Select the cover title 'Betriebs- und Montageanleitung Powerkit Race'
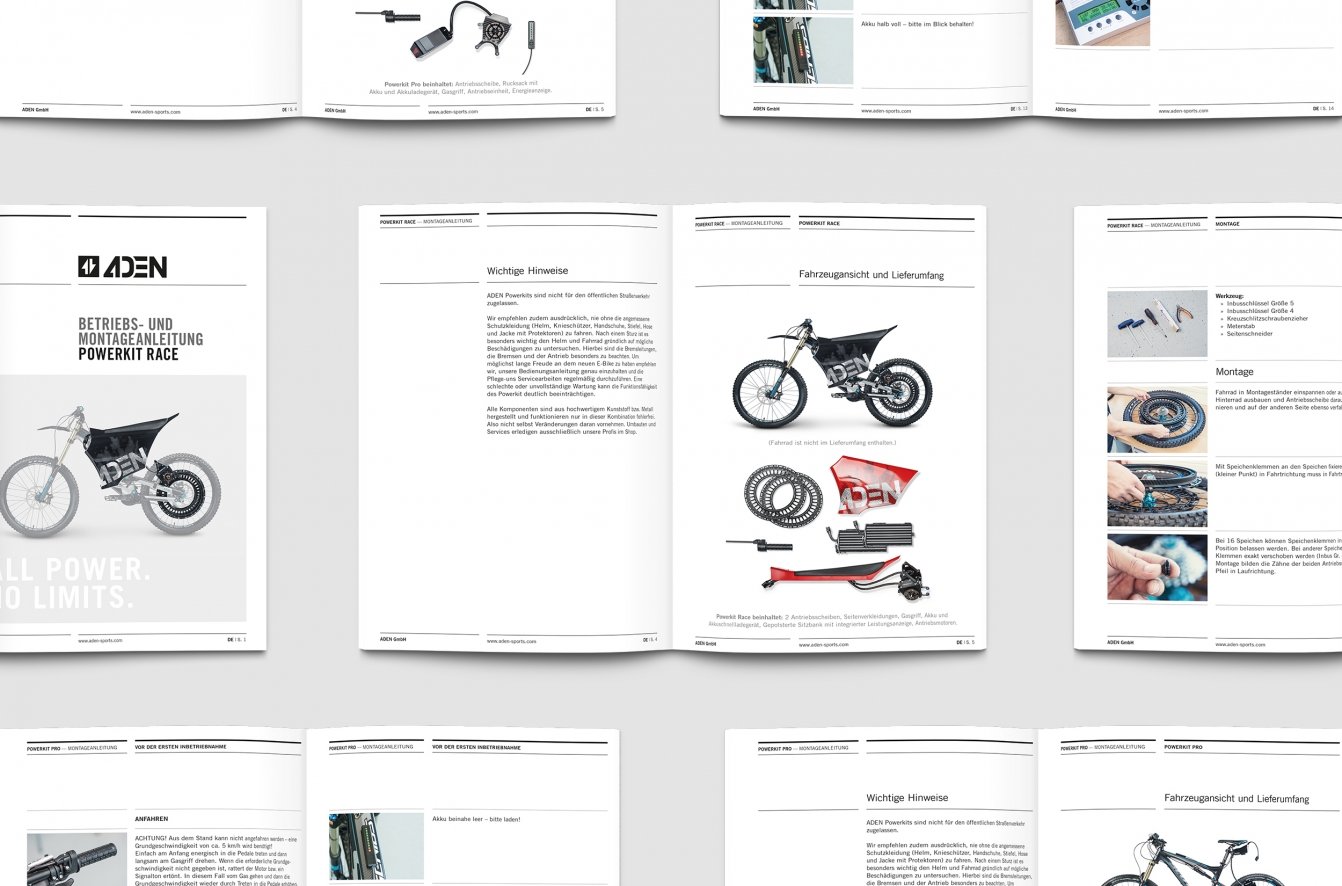 coord(140,339)
